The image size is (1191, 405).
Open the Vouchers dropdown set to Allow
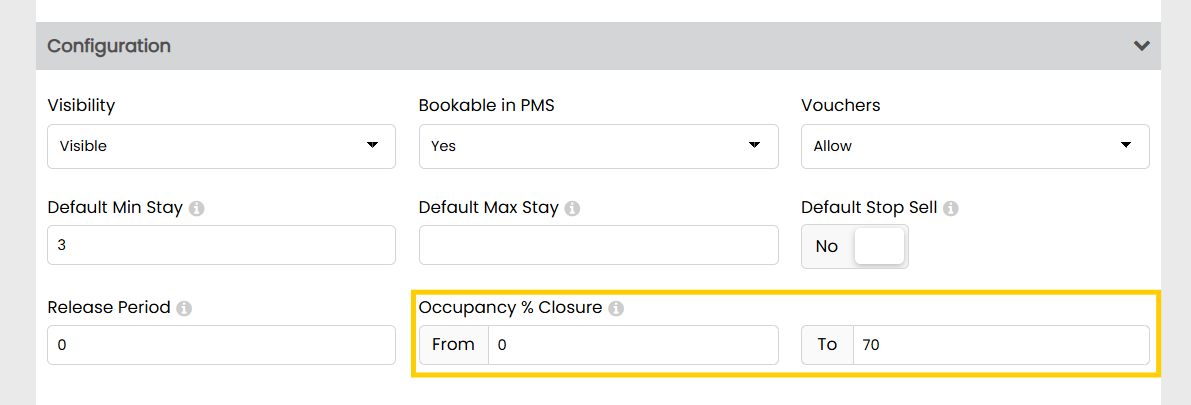[975, 146]
